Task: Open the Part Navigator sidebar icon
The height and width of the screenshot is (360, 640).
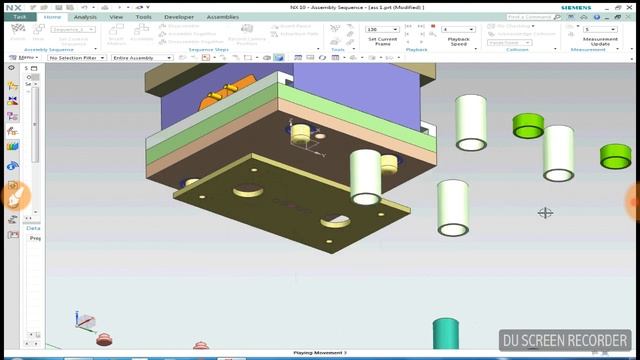Action: [13, 116]
